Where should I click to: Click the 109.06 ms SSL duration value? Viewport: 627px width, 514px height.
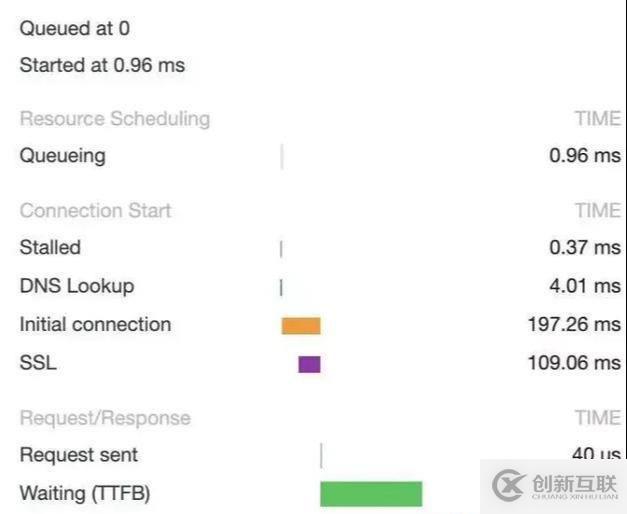(x=573, y=363)
